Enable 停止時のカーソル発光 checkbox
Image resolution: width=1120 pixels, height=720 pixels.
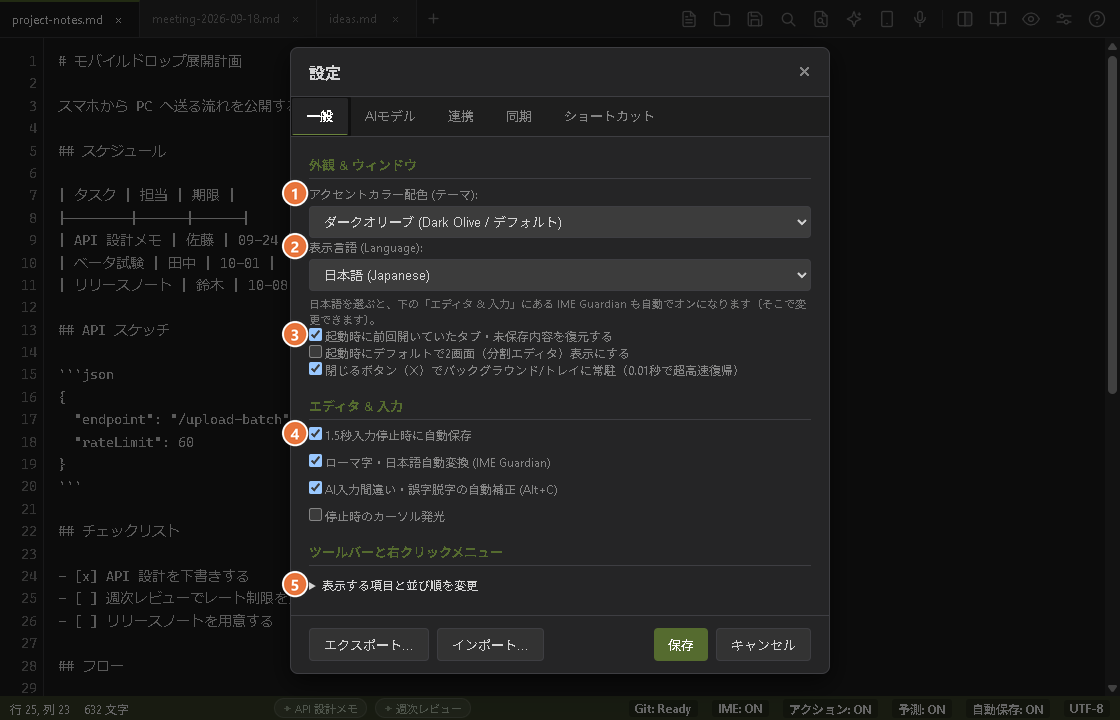click(316, 514)
